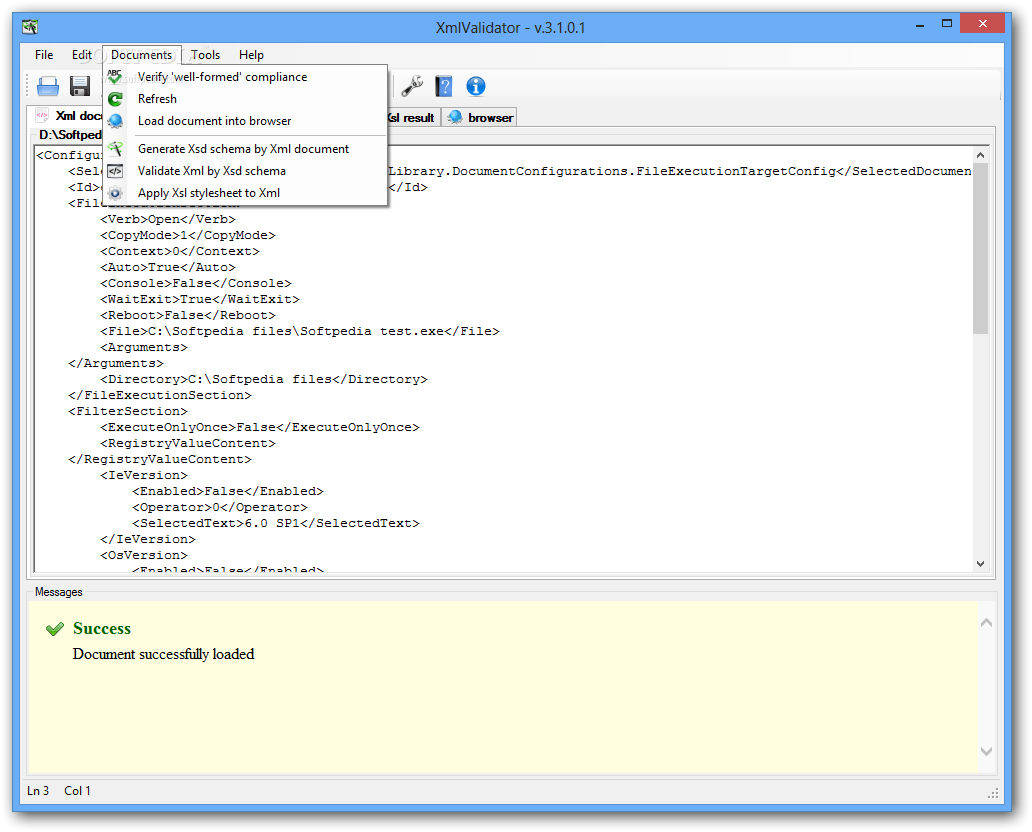This screenshot has height=832, width=1032.
Task: Choose Refresh from Documents menu
Action: pos(245,99)
